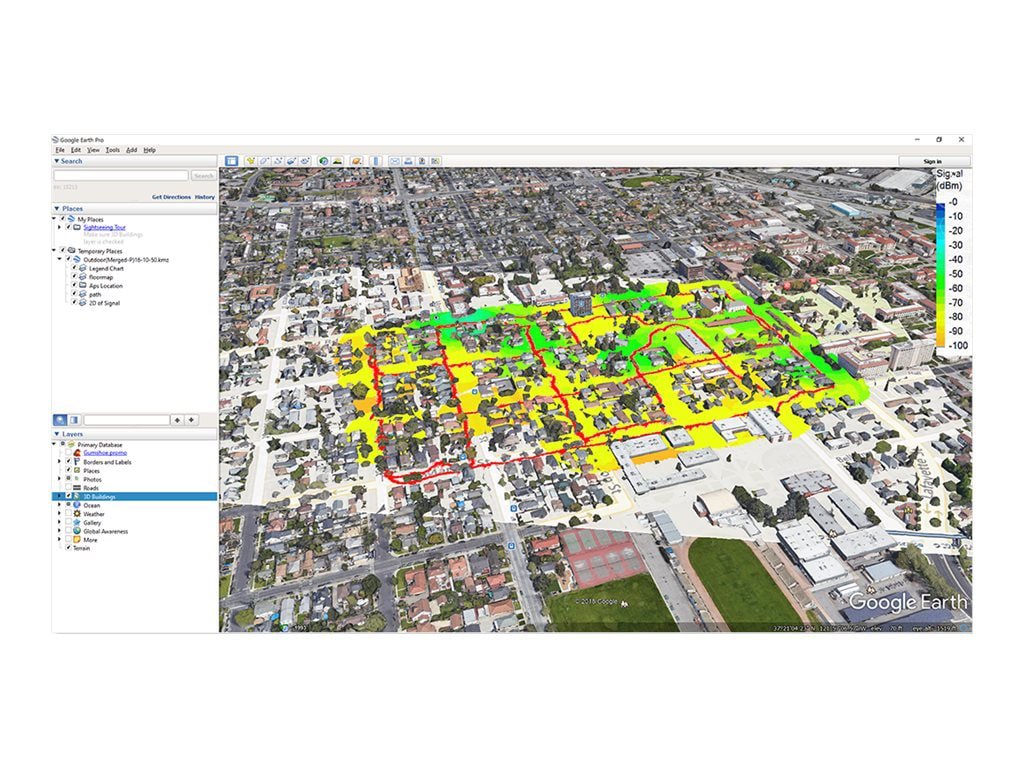Viewport: 1024px width, 768px height.
Task: Open the View menu
Action: (x=93, y=150)
